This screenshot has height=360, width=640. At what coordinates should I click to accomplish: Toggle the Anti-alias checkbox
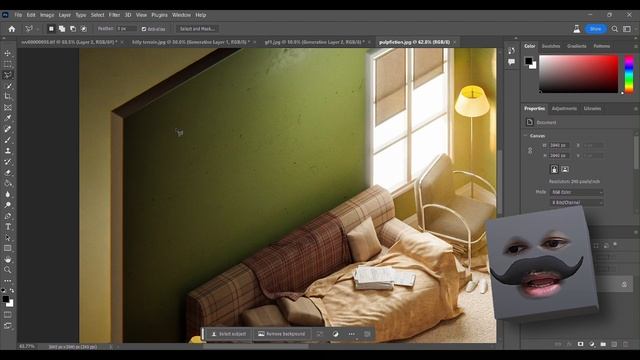point(144,29)
